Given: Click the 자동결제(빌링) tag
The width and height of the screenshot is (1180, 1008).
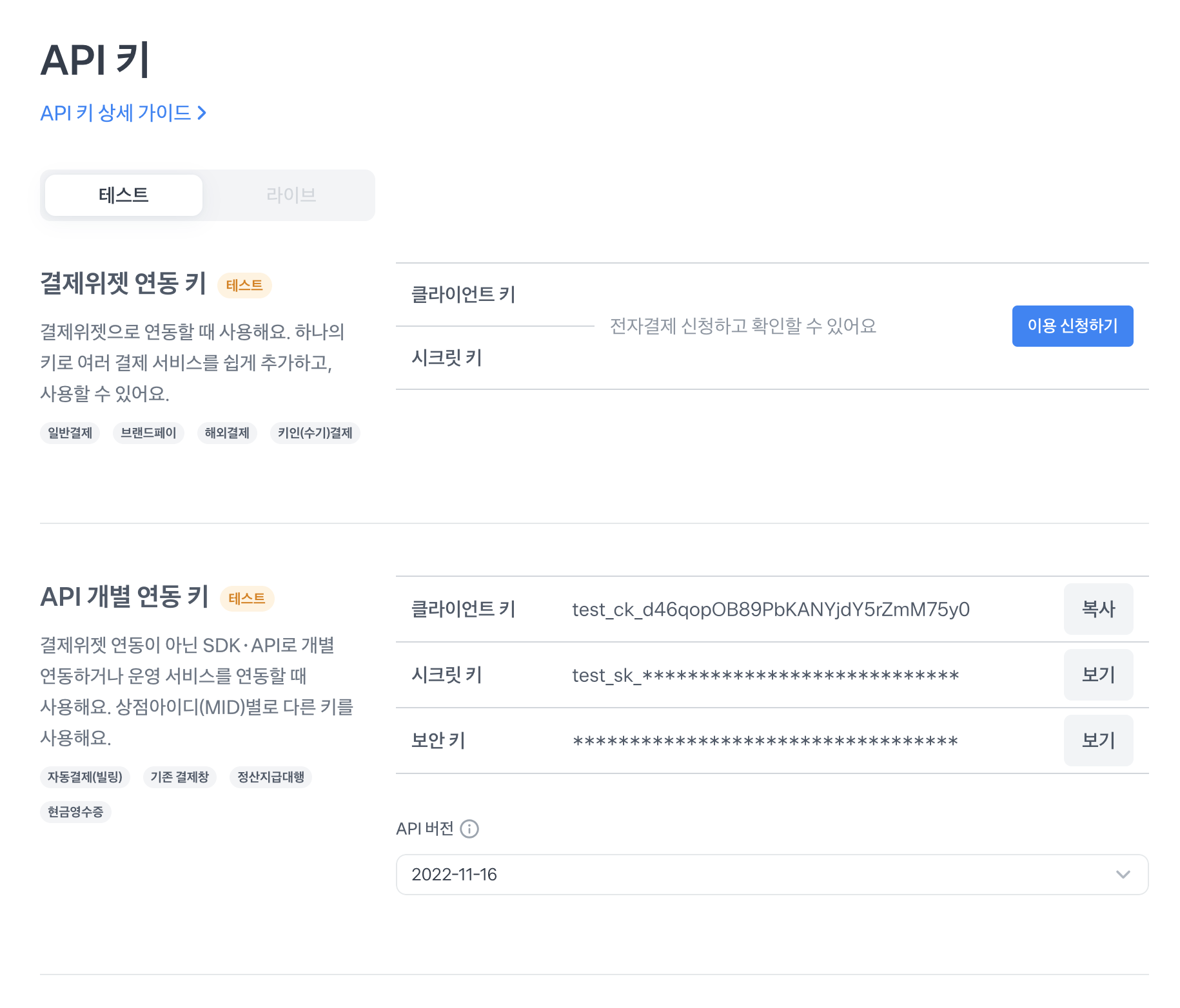Looking at the screenshot, I should tap(85, 777).
